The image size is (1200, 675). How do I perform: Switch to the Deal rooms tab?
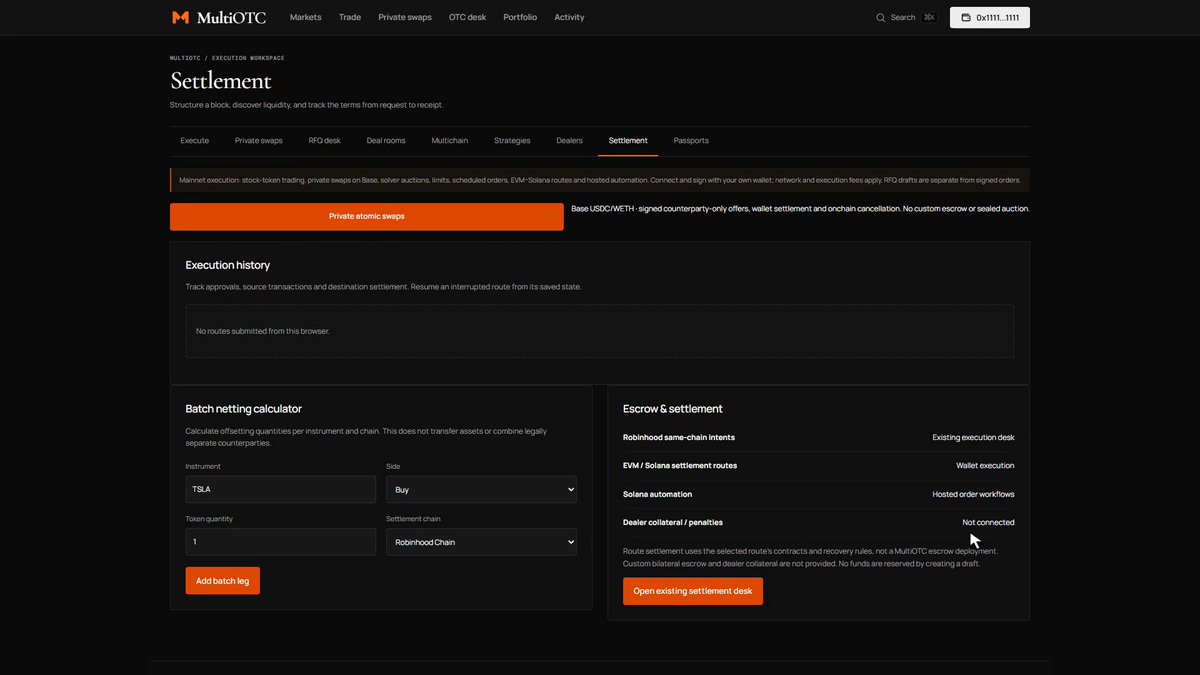click(x=386, y=141)
